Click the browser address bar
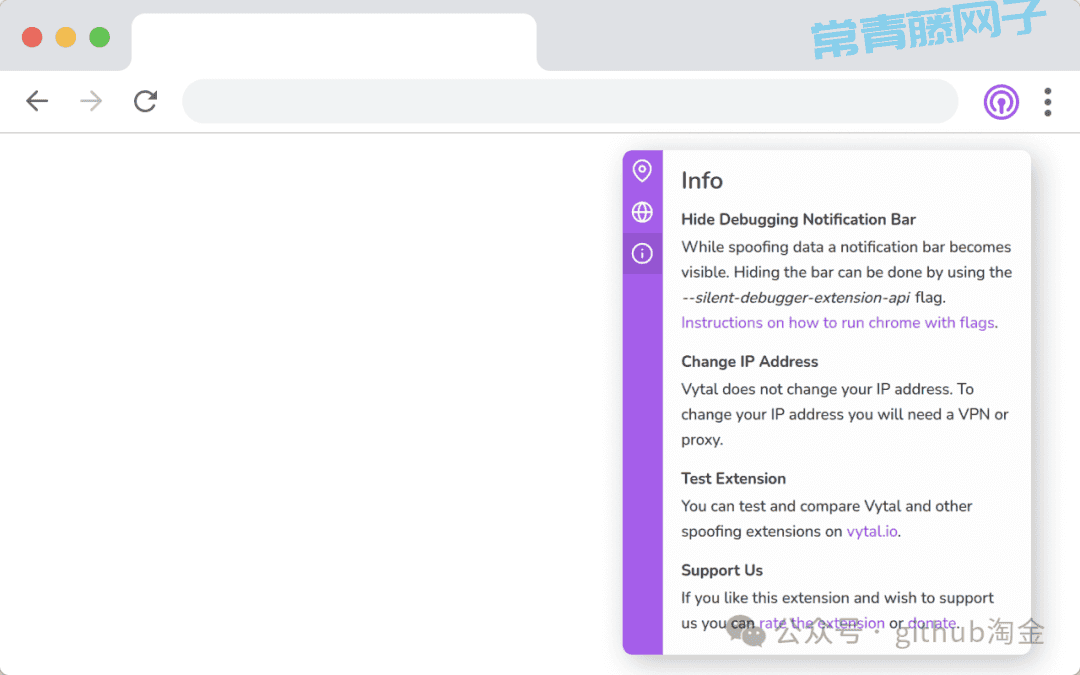 tap(570, 101)
